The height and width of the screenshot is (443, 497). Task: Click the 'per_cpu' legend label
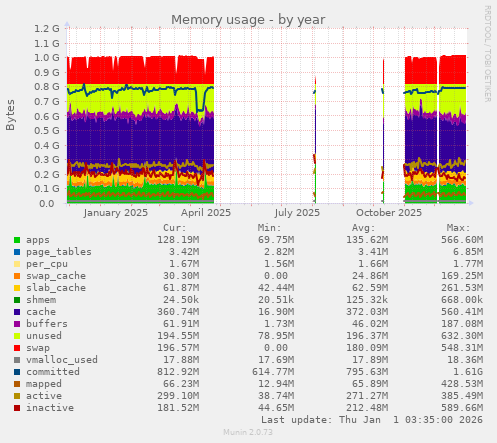[47, 264]
